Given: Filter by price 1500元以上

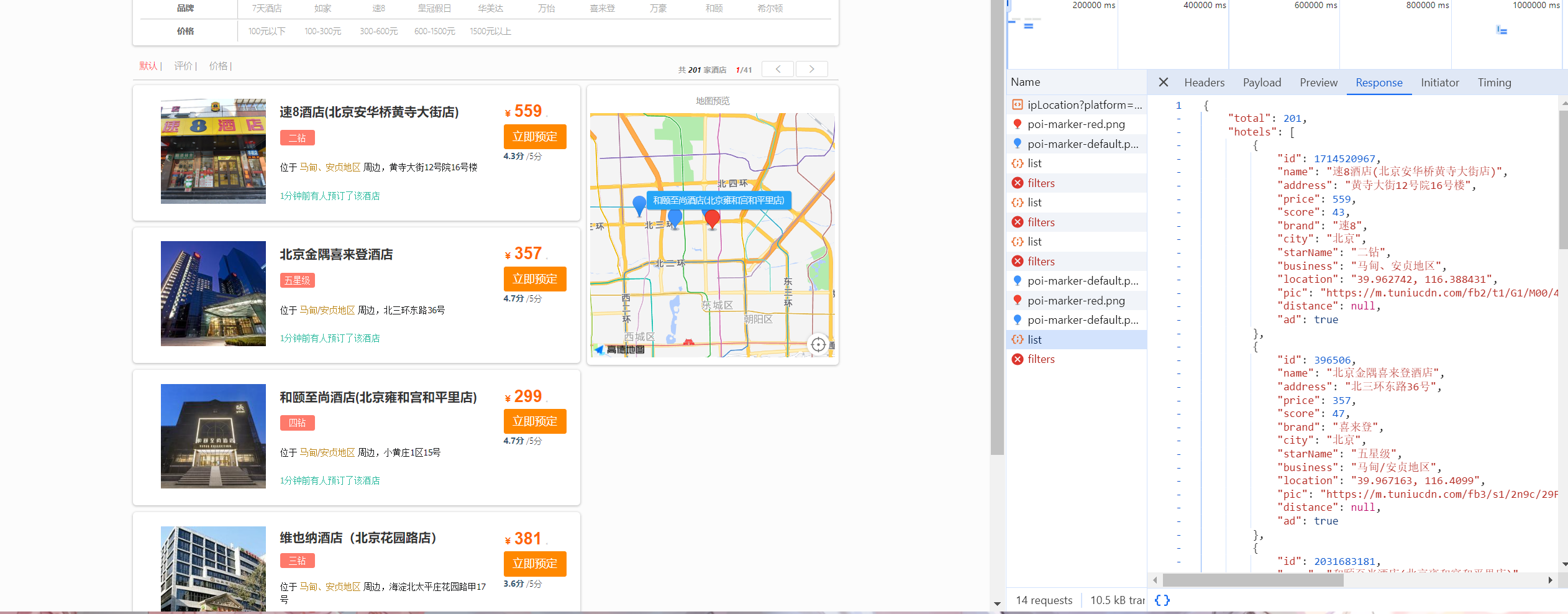Looking at the screenshot, I should (x=491, y=31).
